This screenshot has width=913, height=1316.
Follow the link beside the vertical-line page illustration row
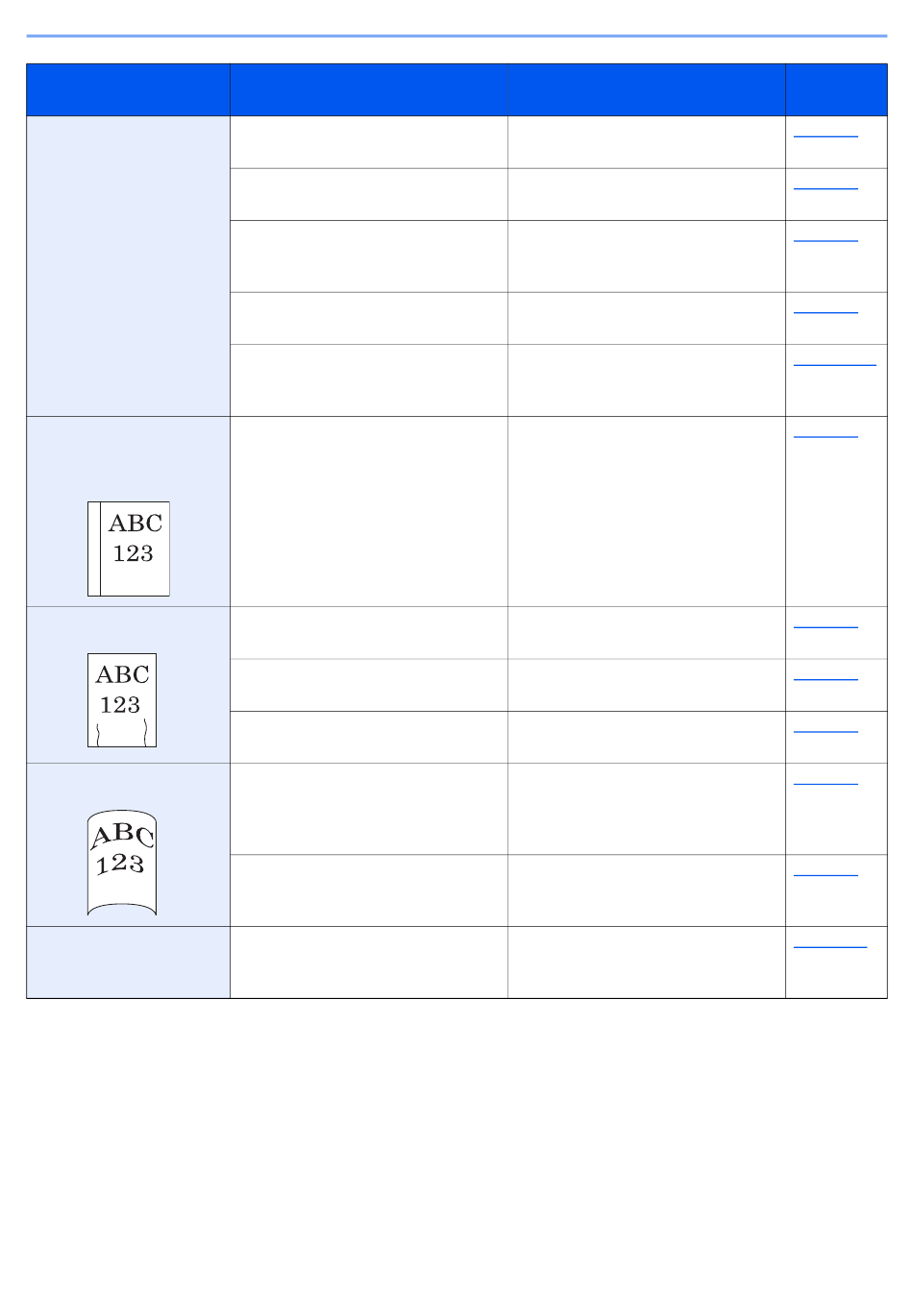tap(826, 435)
